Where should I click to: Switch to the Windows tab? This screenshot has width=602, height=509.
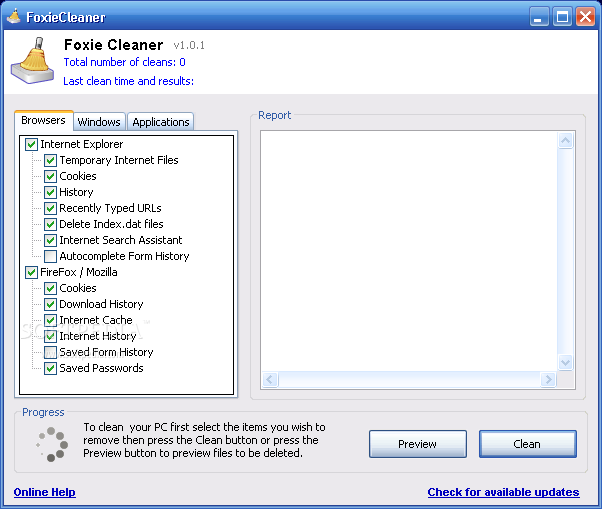click(99, 122)
